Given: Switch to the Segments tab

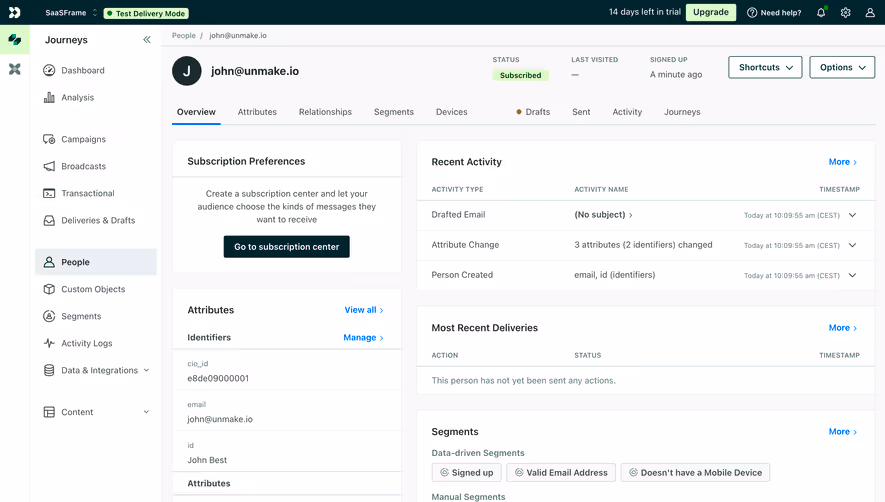Looking at the screenshot, I should coord(393,112).
